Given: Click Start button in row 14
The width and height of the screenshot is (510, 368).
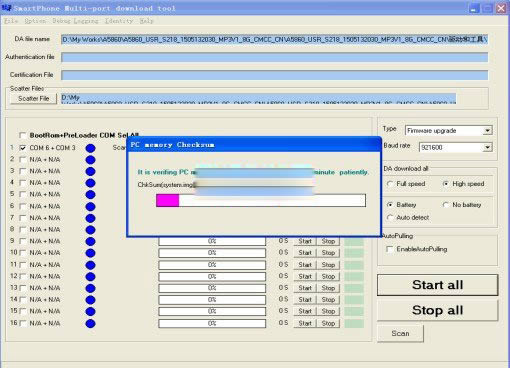Looking at the screenshot, I should click(x=305, y=300).
